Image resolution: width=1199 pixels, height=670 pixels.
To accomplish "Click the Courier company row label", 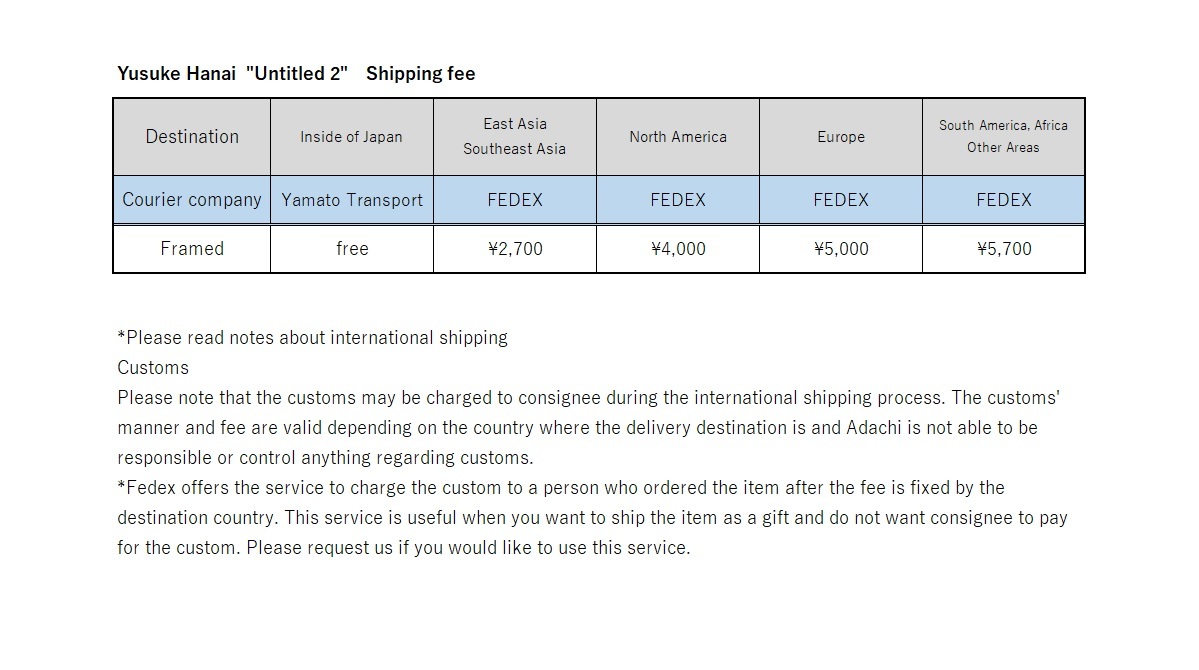I will [x=192, y=200].
